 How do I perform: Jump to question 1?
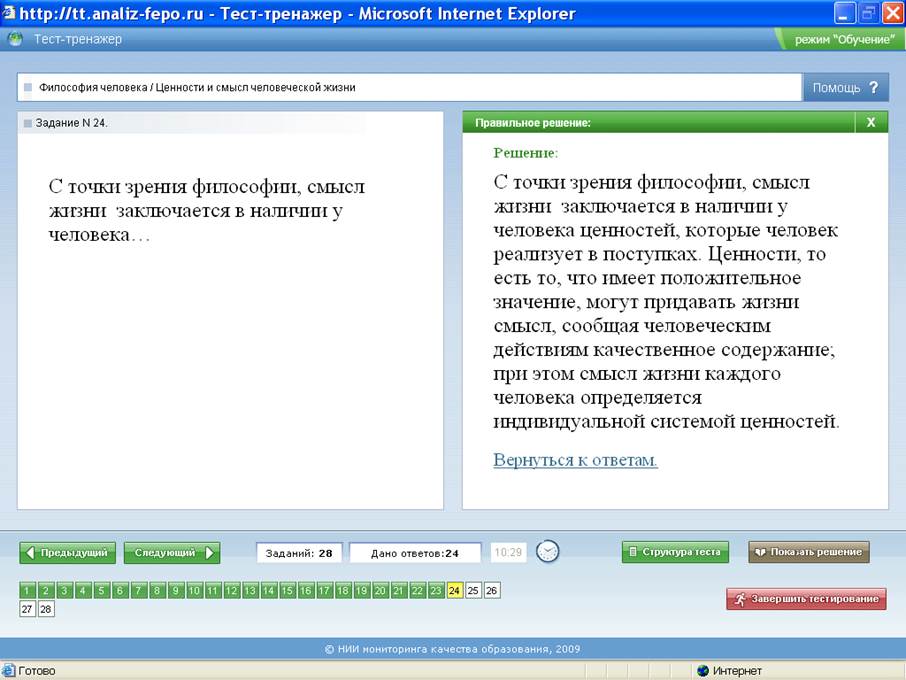pyautogui.click(x=27, y=590)
